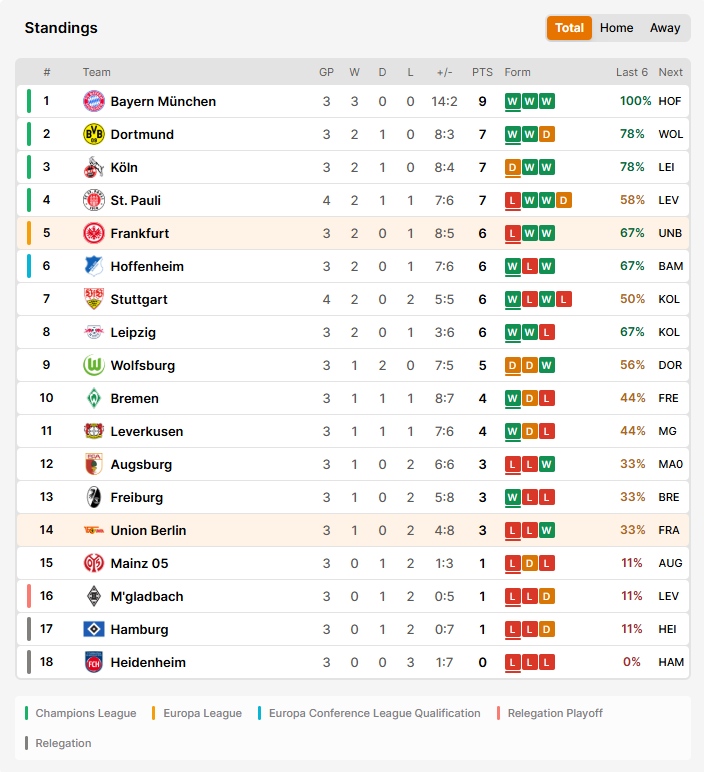Screen dimensions: 704x772
Task: Click the Last 6 column header
Action: 632,72
